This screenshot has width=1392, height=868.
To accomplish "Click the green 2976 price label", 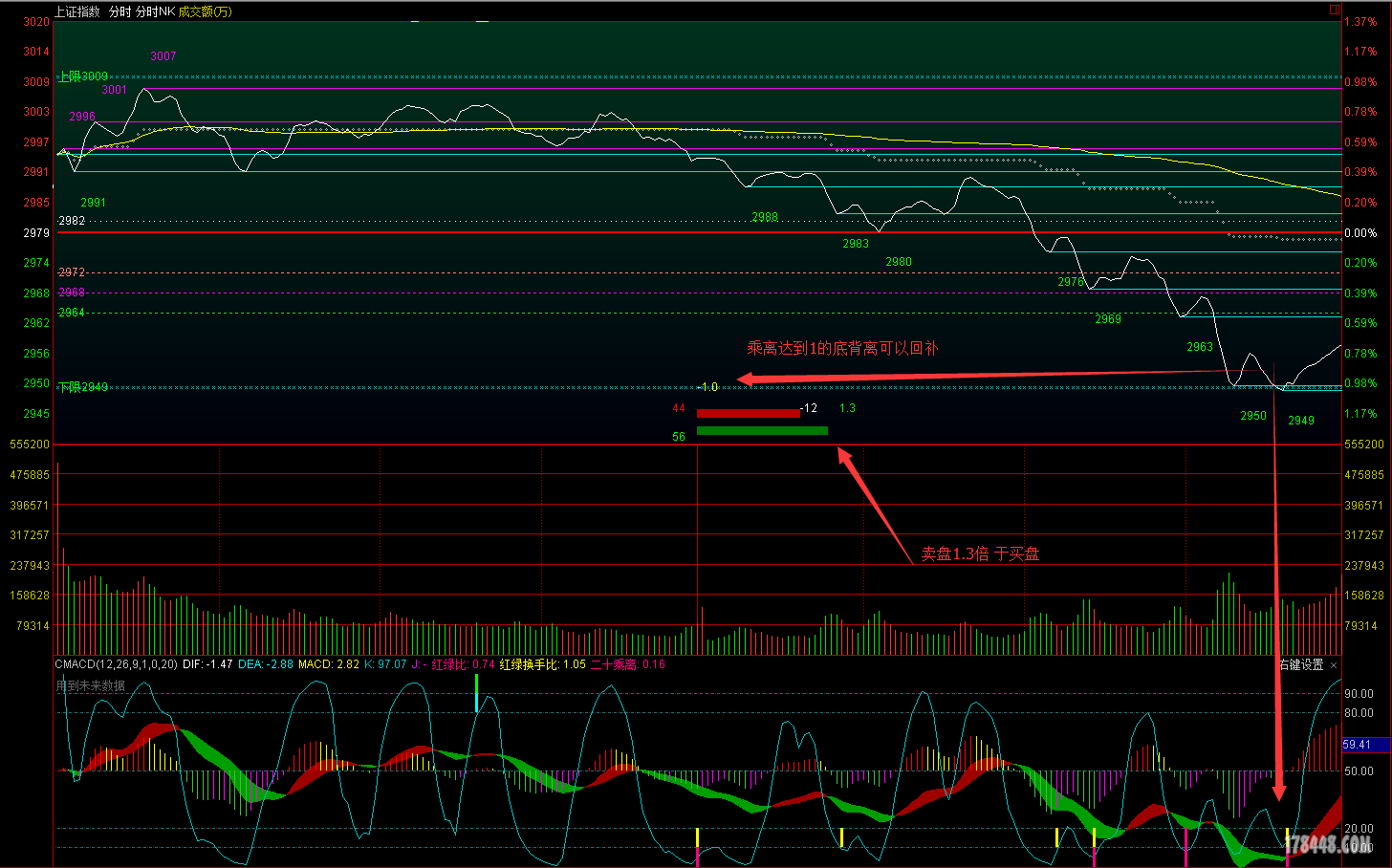I will pos(1071,282).
